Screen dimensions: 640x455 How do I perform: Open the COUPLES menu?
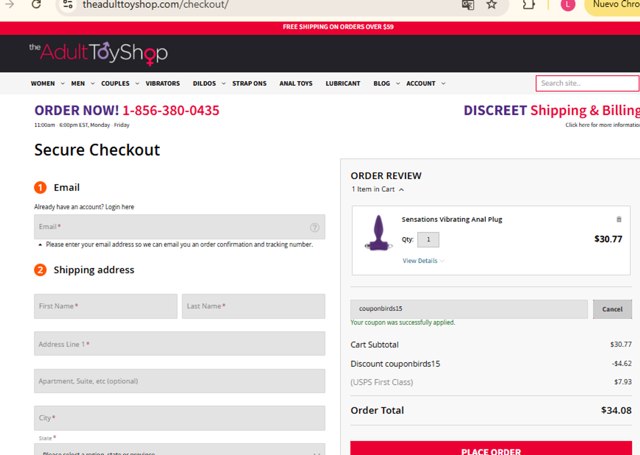pyautogui.click(x=116, y=83)
